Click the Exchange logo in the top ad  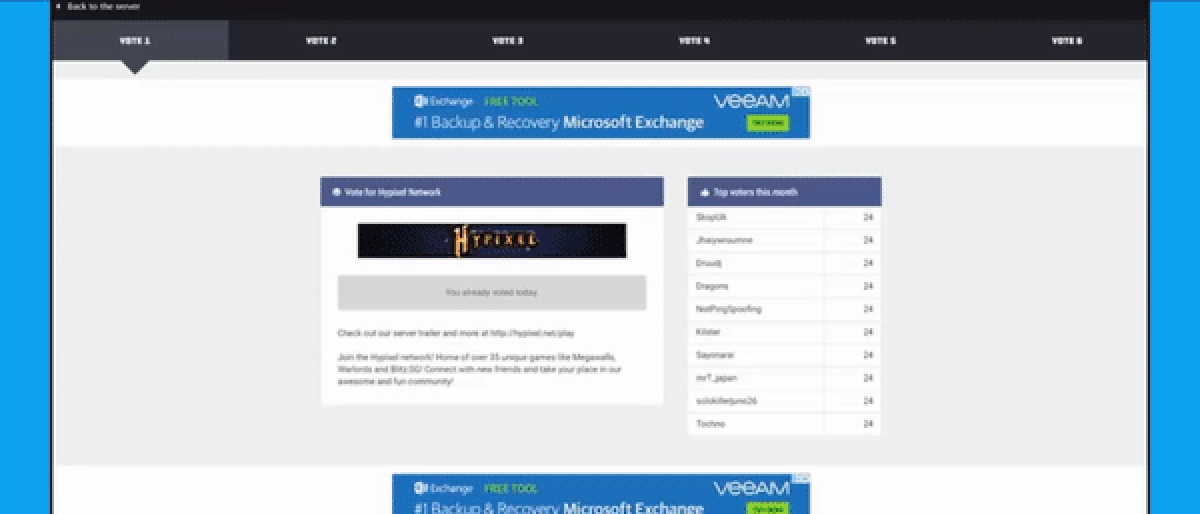(443, 101)
